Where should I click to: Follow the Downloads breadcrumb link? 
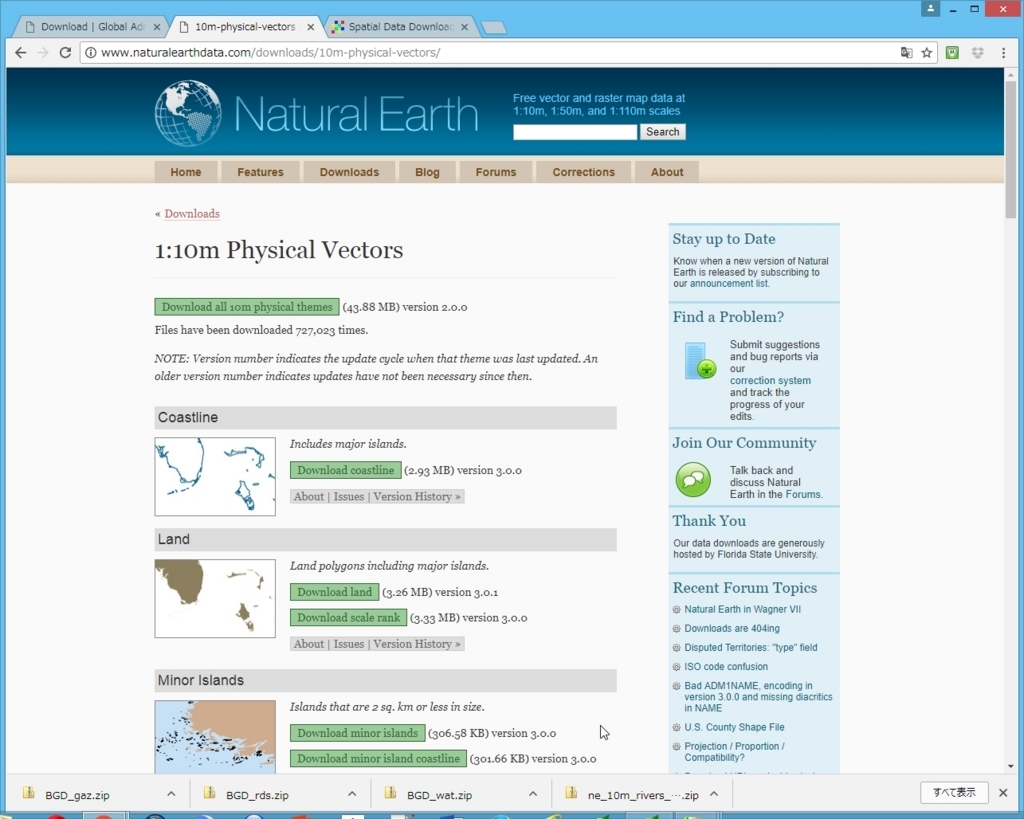click(192, 214)
